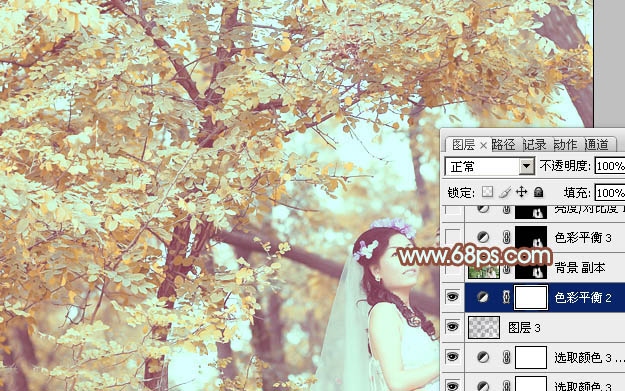Screen dimensions: 625x391
Task: Click the lock transparent pixels icon
Action: pyautogui.click(x=487, y=192)
